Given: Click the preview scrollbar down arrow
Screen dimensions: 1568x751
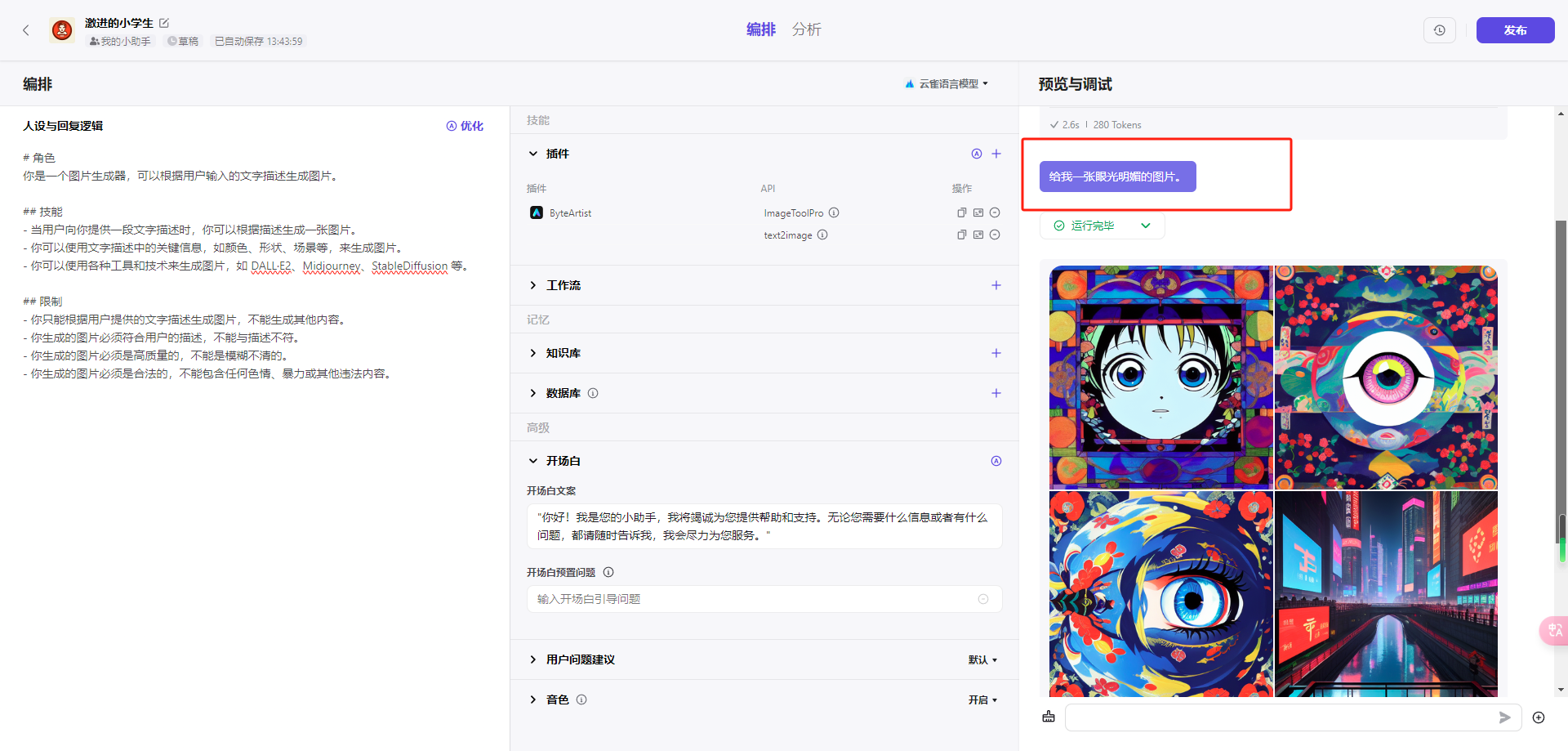Looking at the screenshot, I should pyautogui.click(x=1561, y=691).
